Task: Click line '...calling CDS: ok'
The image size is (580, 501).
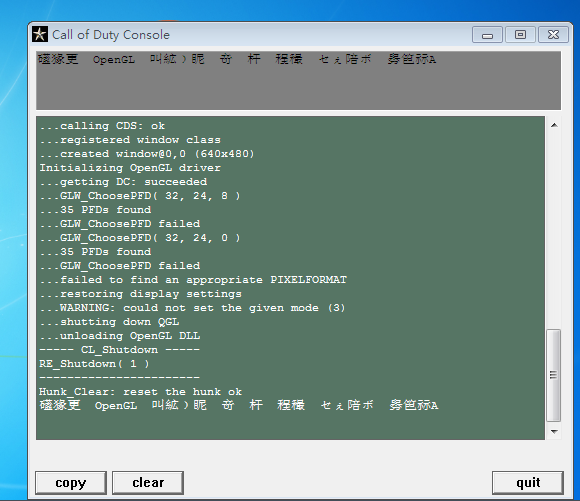Action: [102, 126]
